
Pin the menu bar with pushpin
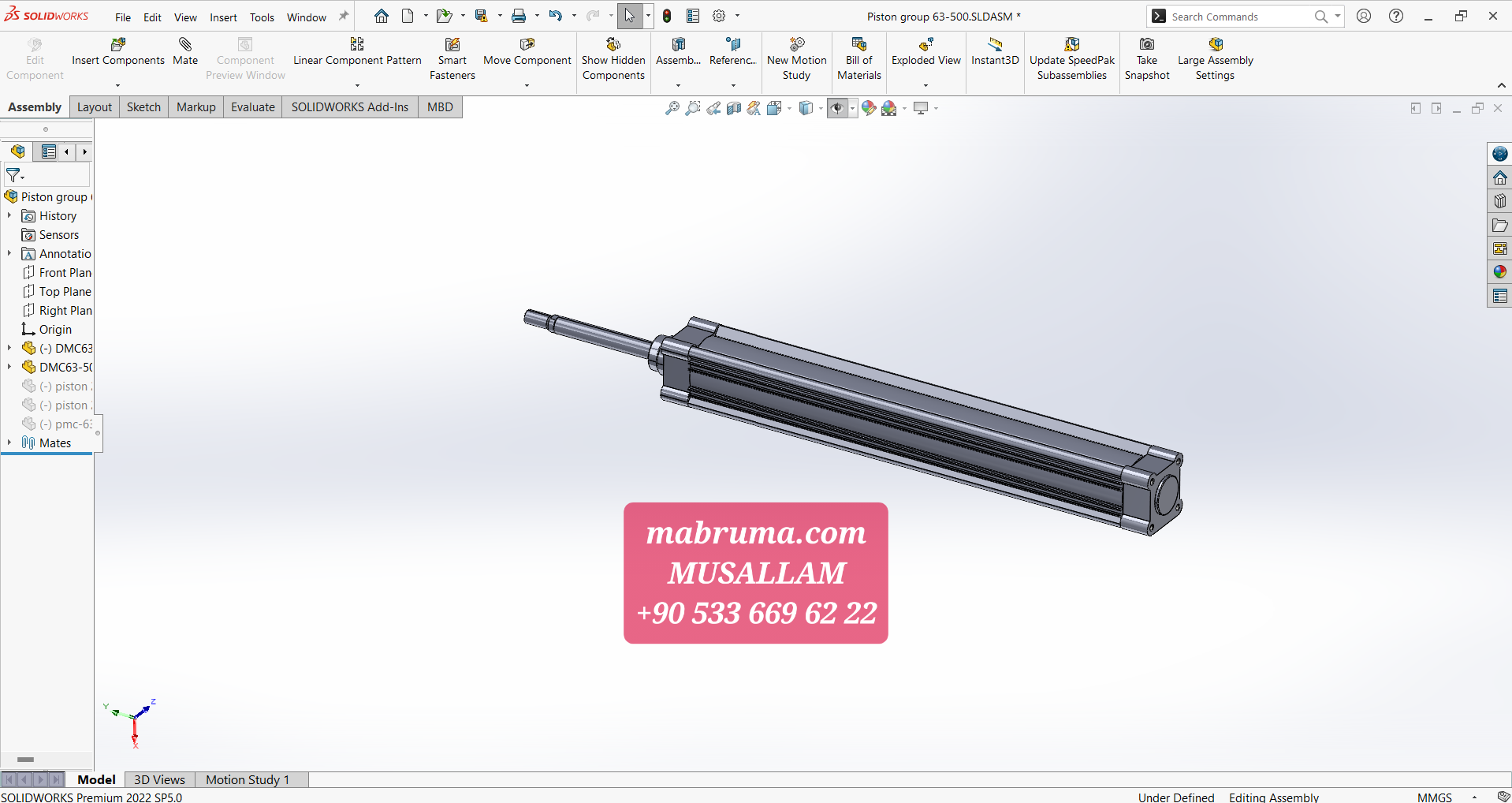[344, 17]
